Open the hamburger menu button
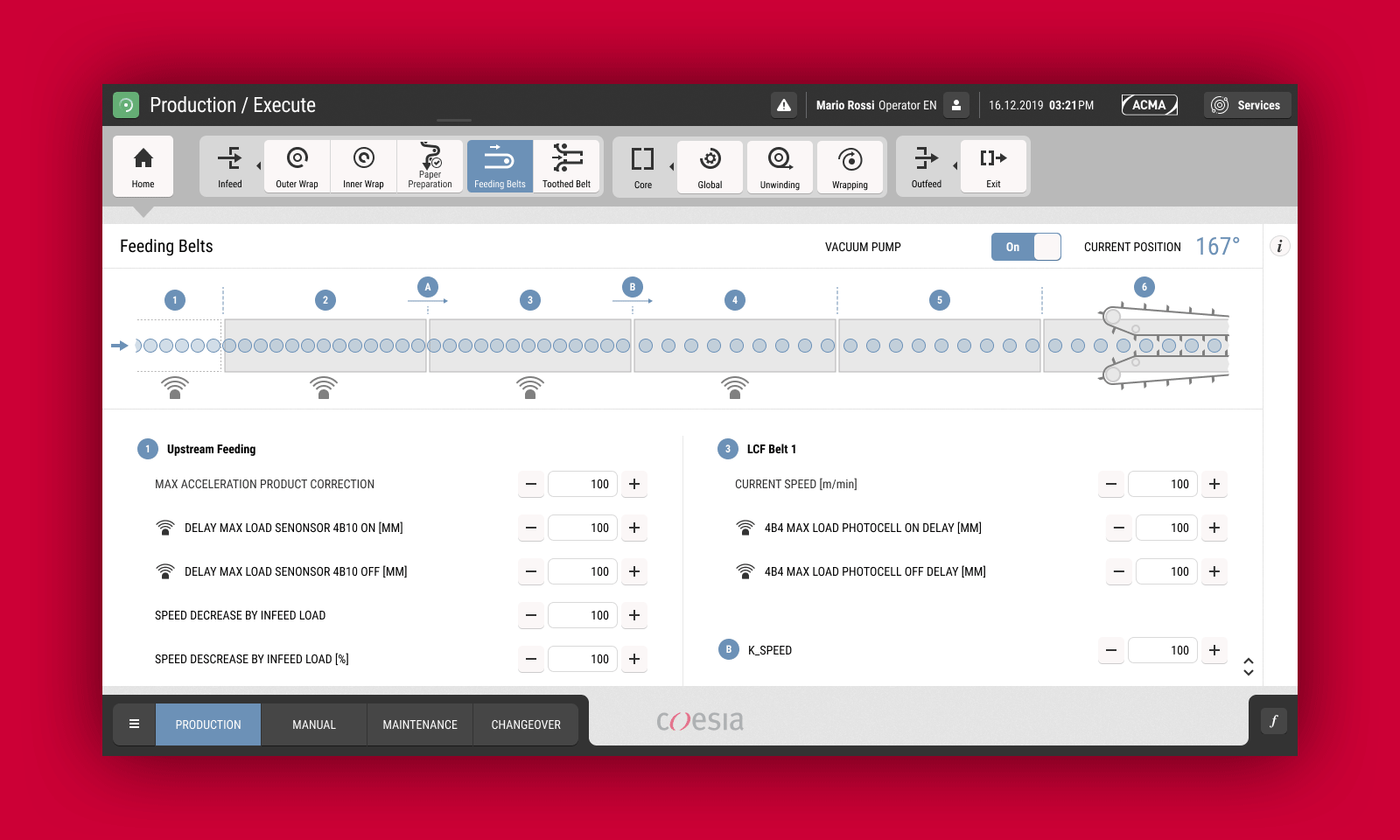 point(134,724)
